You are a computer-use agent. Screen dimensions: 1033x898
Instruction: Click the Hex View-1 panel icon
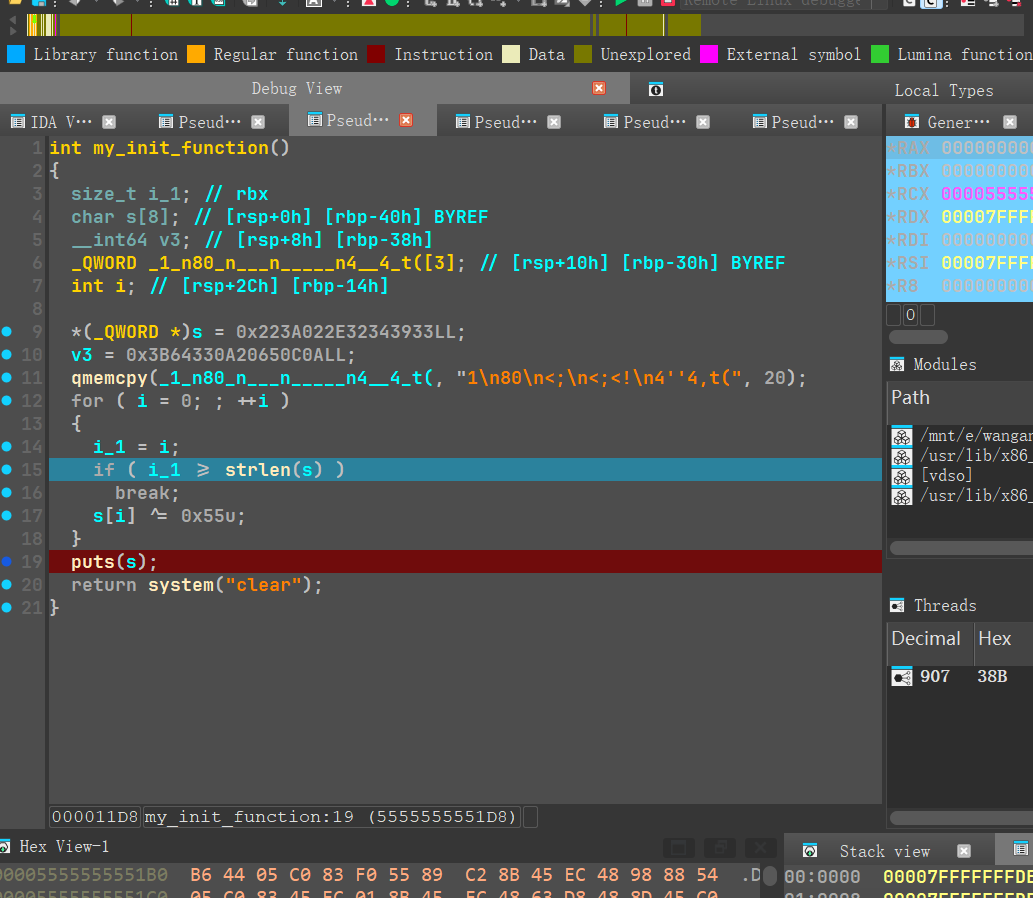(5, 847)
